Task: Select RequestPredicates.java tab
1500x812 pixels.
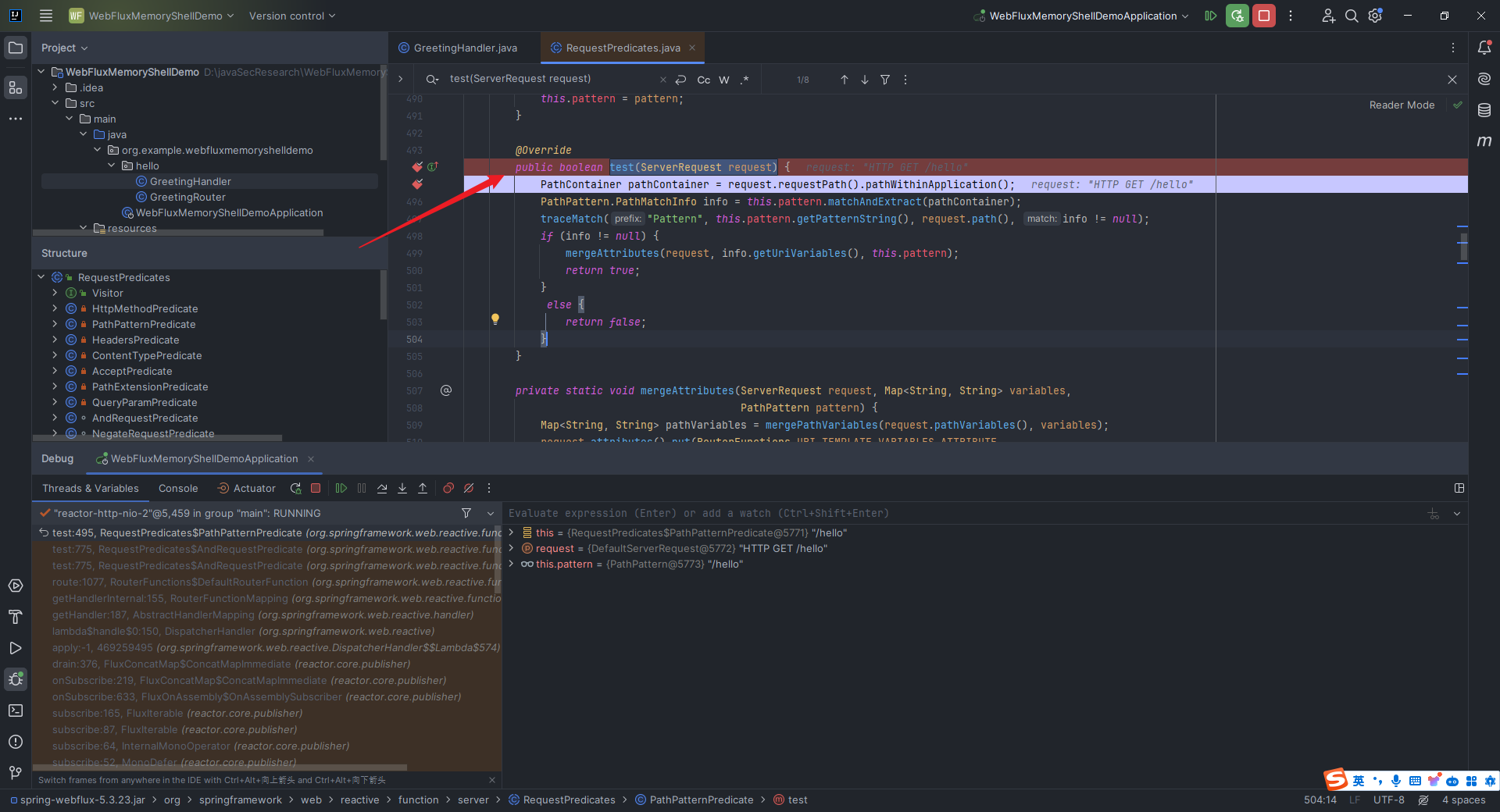Action: [623, 48]
